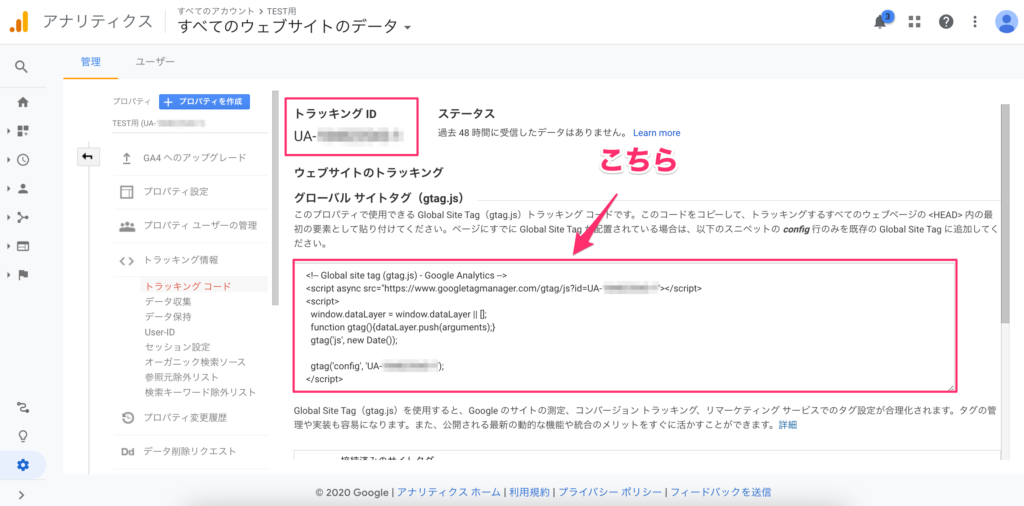Select トラッキング コード
Image resolution: width=1024 pixels, height=506 pixels.
pyautogui.click(x=188, y=287)
